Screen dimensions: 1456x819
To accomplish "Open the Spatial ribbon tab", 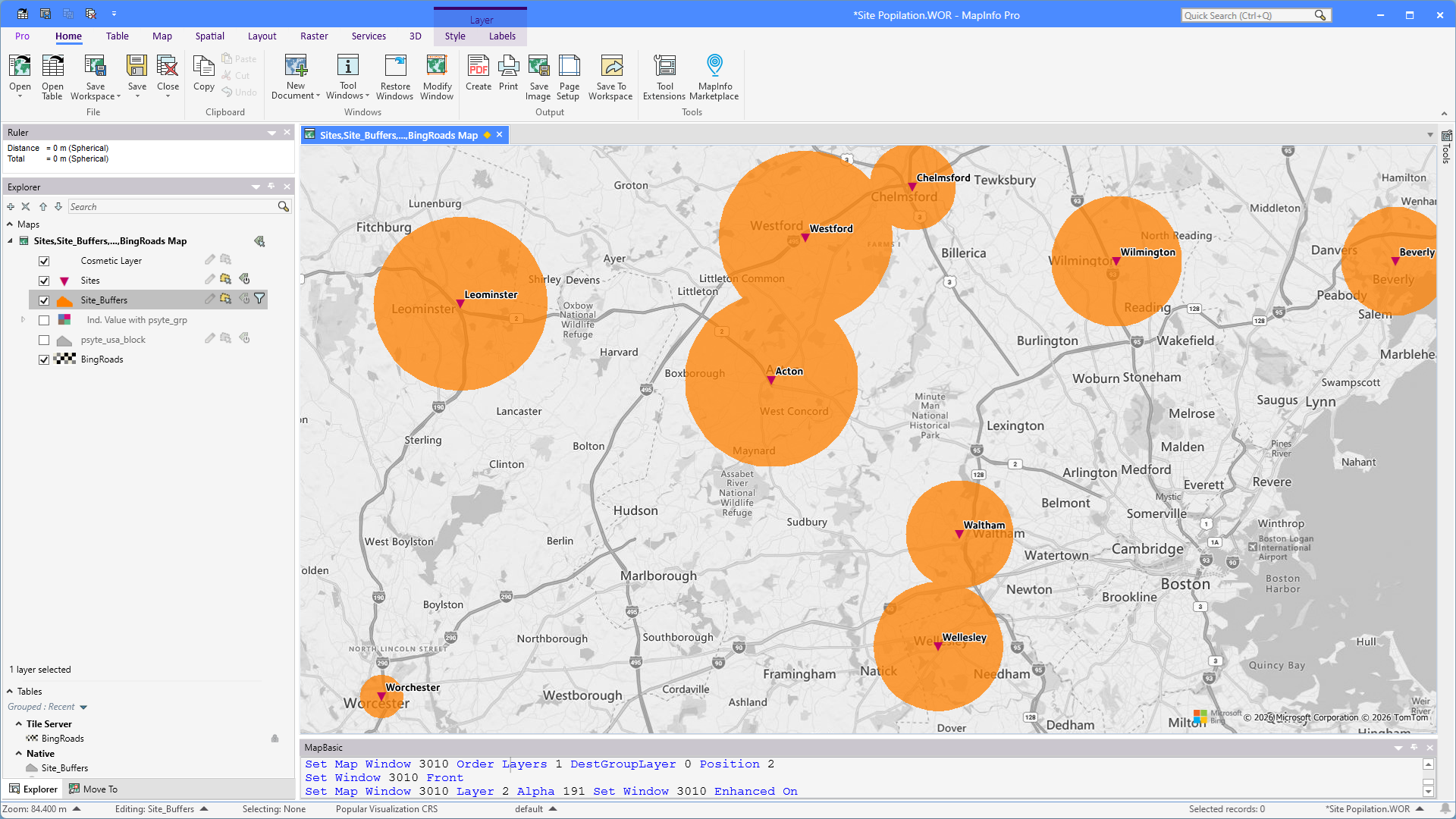I will click(x=209, y=36).
